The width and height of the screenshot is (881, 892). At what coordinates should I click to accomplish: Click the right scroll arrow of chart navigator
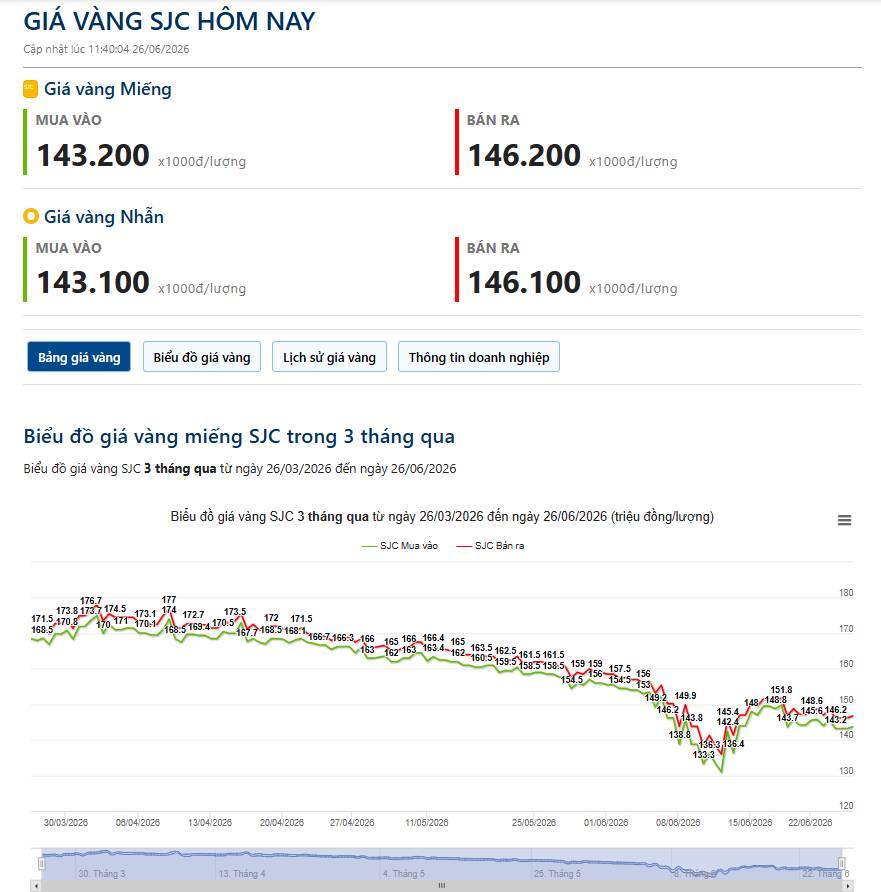click(x=848, y=886)
